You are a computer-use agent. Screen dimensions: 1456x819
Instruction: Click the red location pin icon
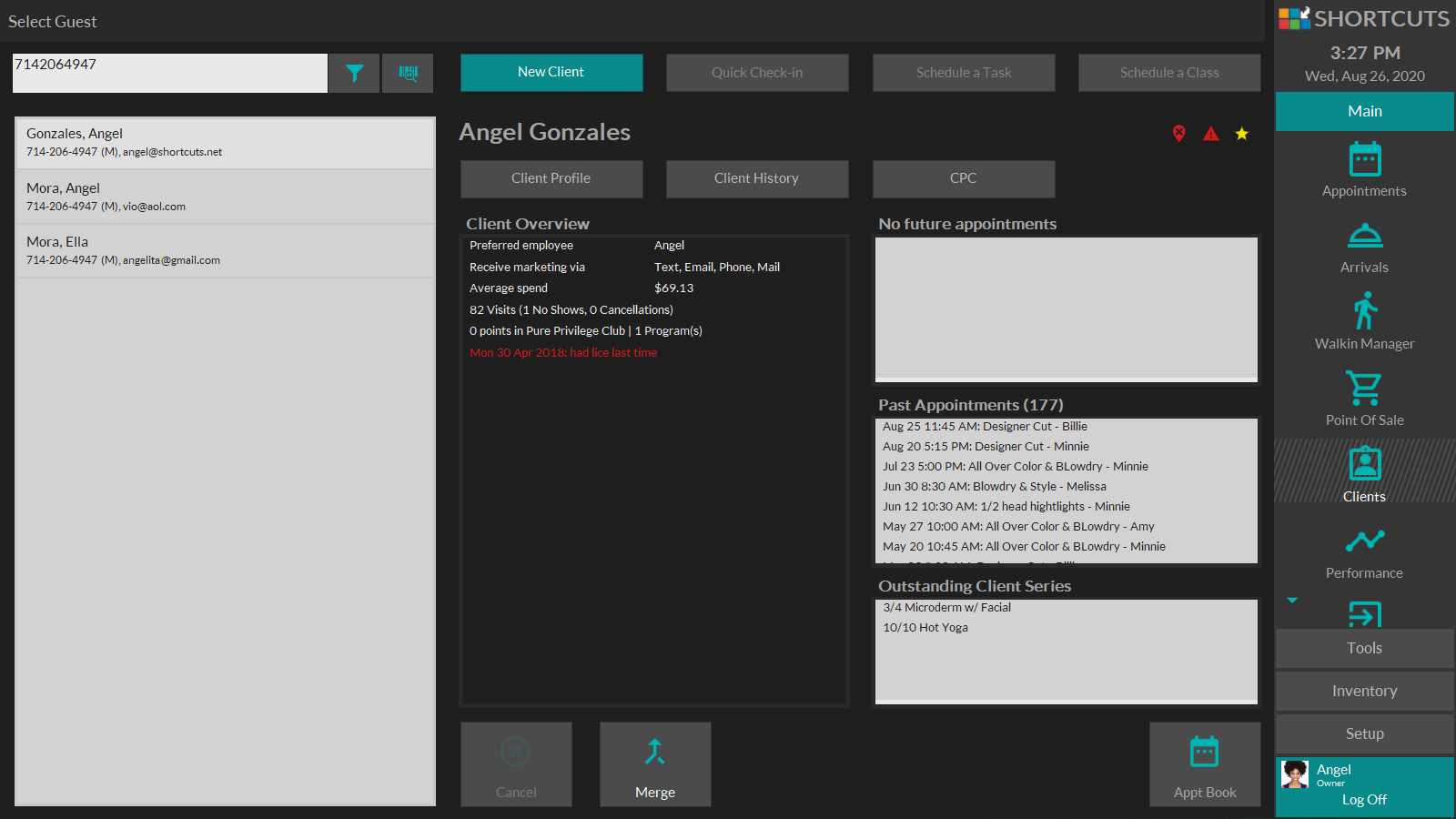point(1178,134)
